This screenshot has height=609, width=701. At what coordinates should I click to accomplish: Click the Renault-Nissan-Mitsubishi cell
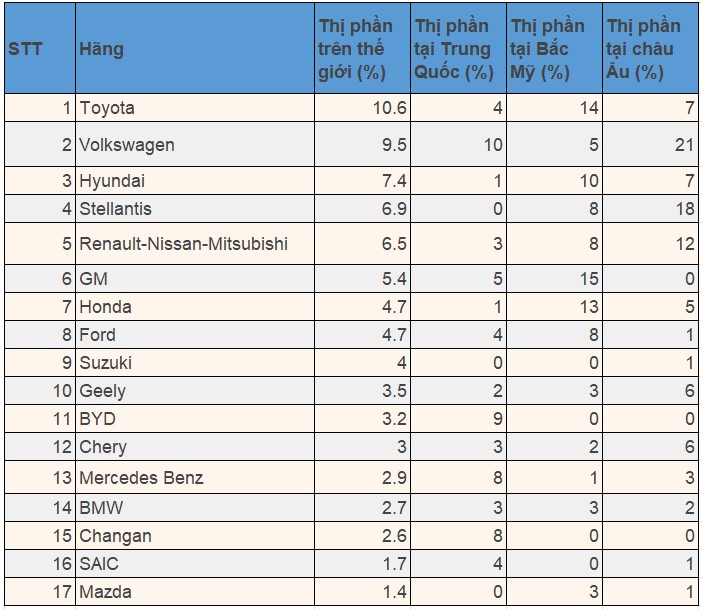pos(195,244)
